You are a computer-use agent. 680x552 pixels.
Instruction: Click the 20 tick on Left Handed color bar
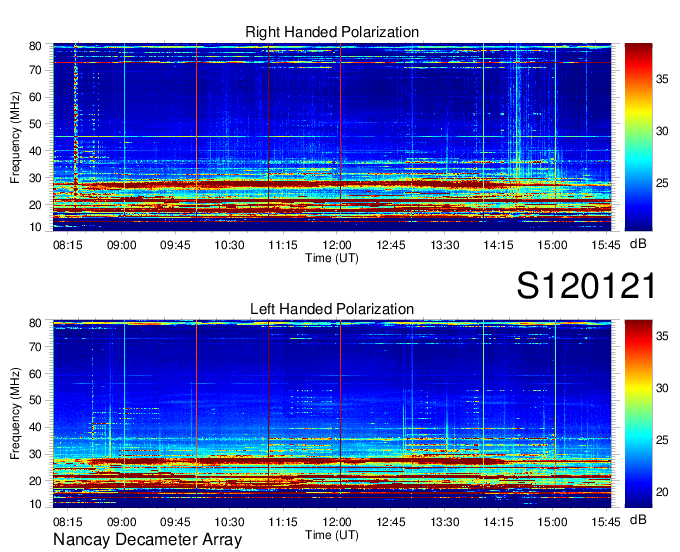(662, 492)
